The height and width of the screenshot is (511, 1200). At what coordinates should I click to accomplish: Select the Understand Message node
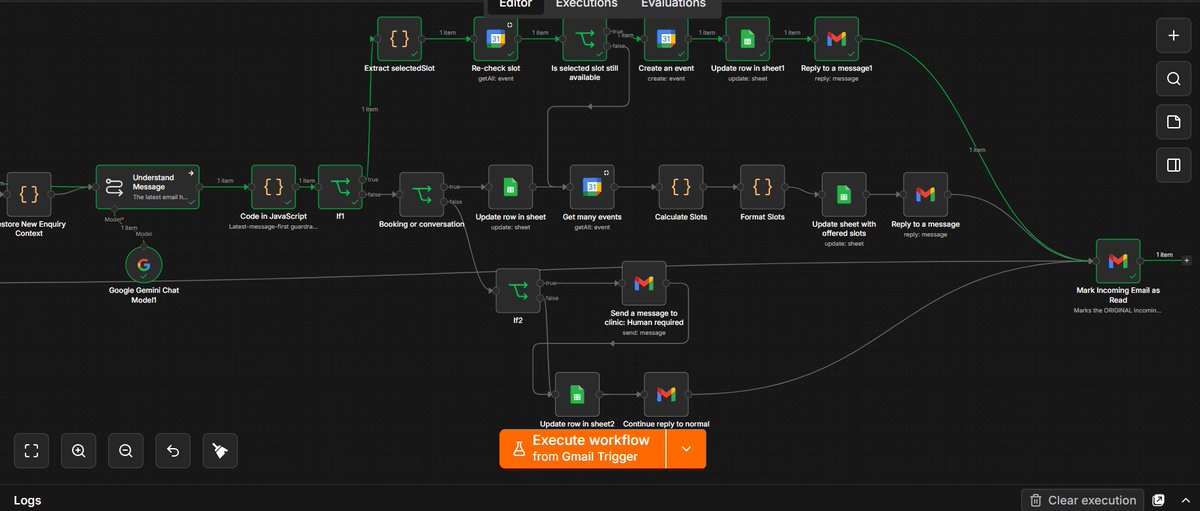[x=148, y=187]
